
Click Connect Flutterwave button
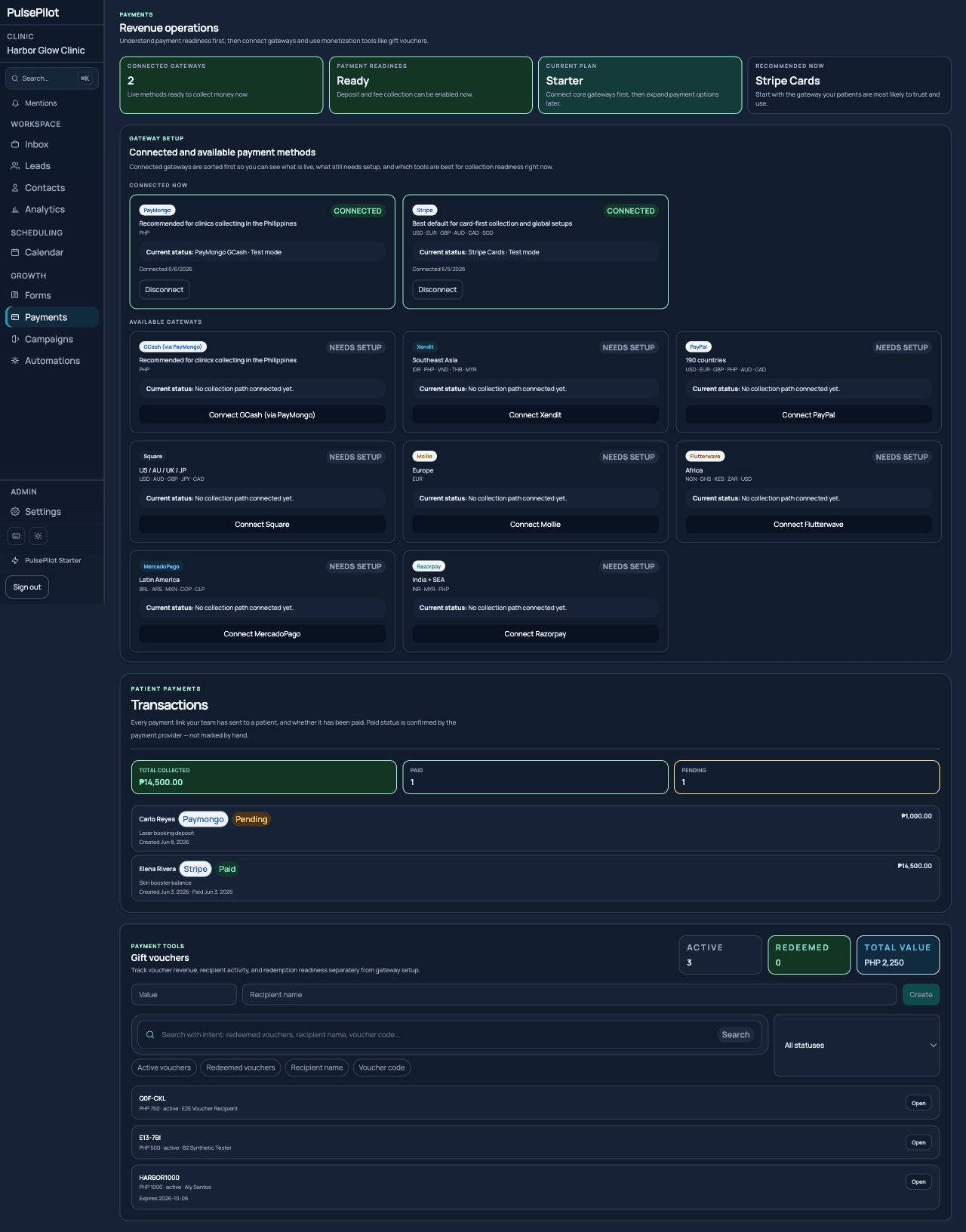(x=808, y=525)
